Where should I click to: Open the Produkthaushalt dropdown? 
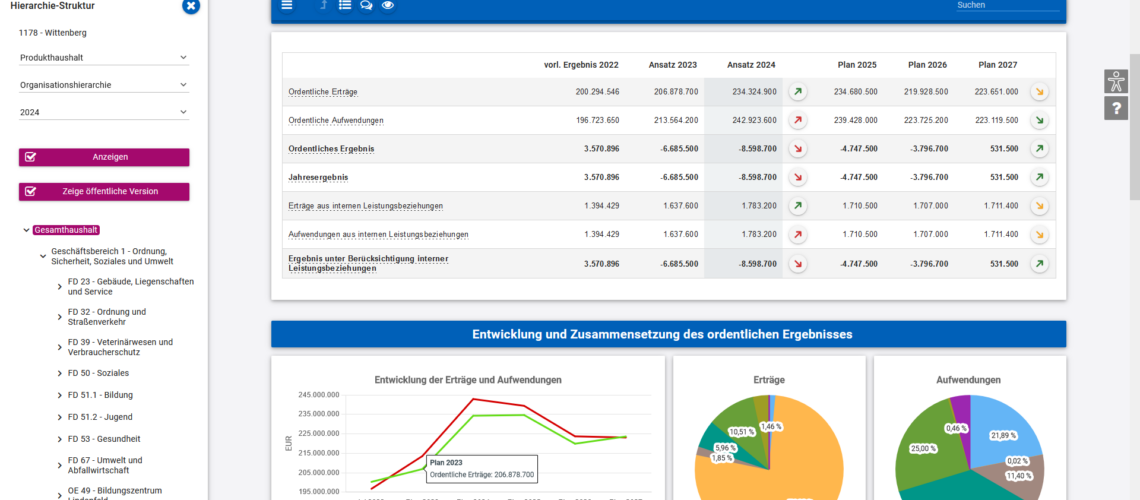[x=104, y=57]
